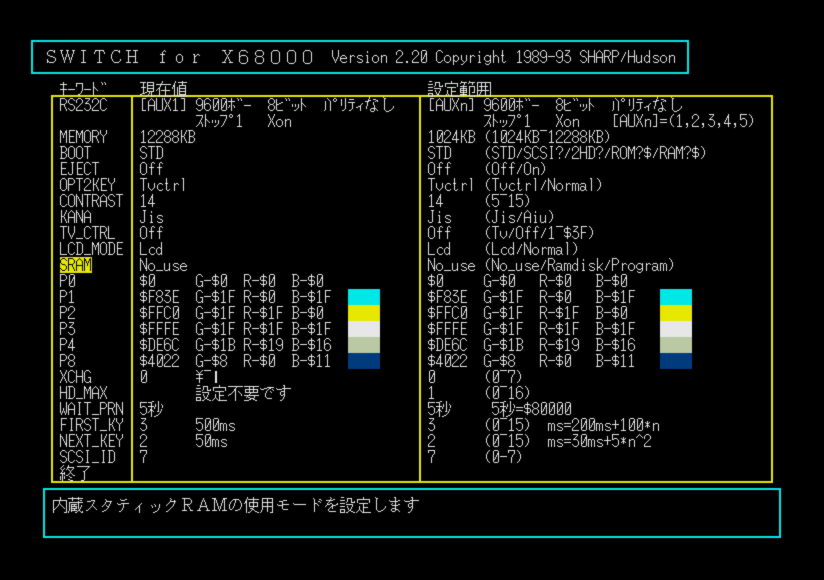The height and width of the screenshot is (580, 824).
Task: Select the HD_MAX keyword
Action: [x=83, y=393]
